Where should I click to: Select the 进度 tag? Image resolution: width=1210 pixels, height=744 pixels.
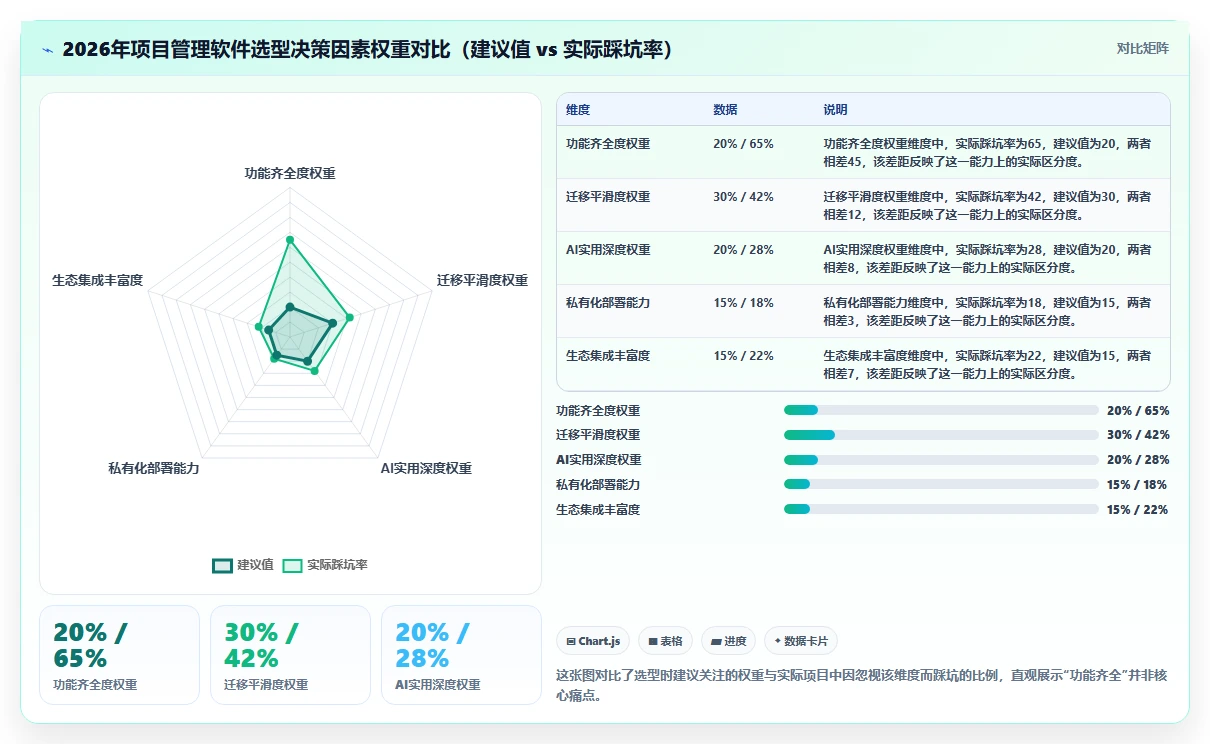pyautogui.click(x=728, y=641)
